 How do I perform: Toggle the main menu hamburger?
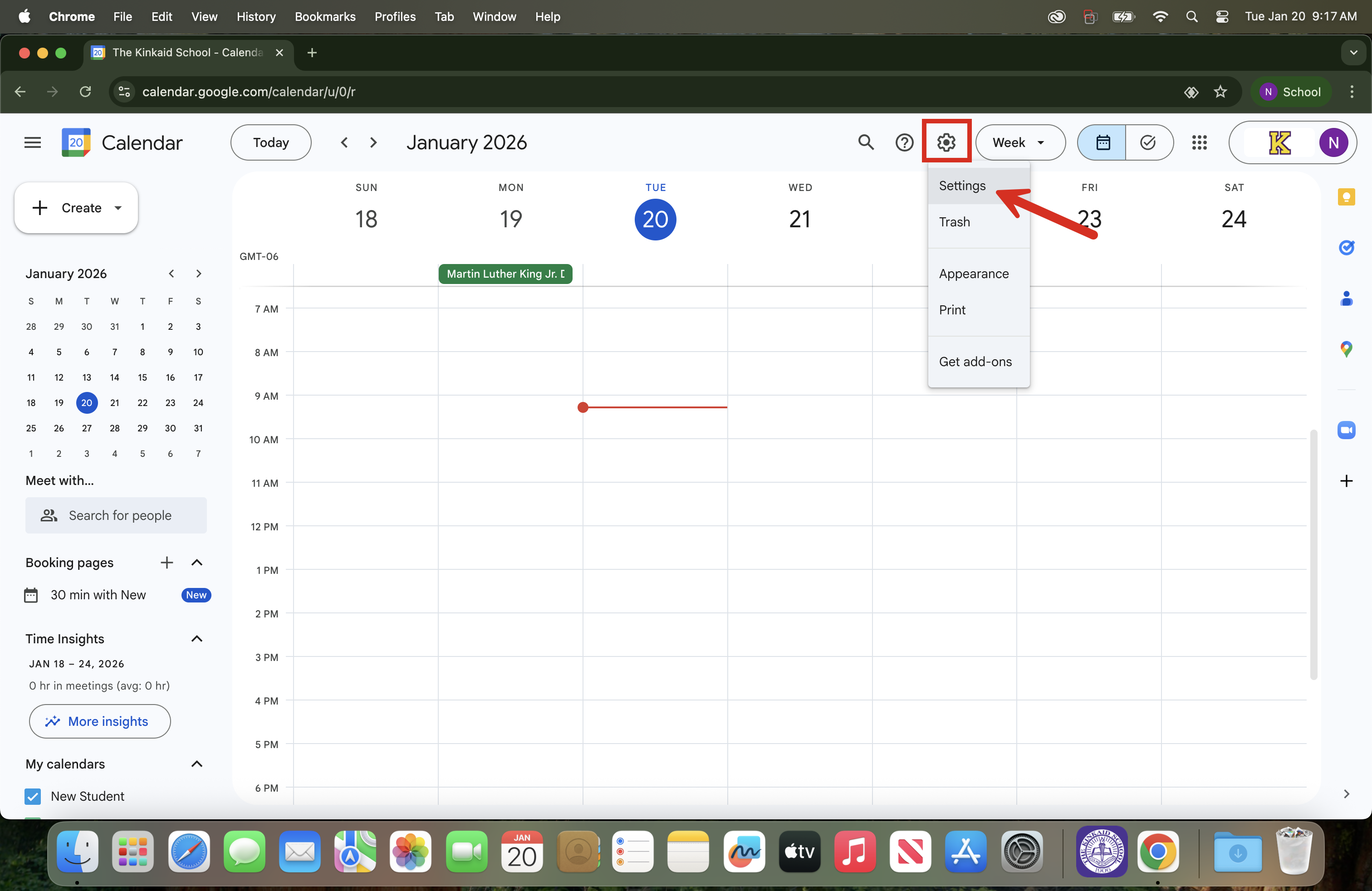[33, 142]
